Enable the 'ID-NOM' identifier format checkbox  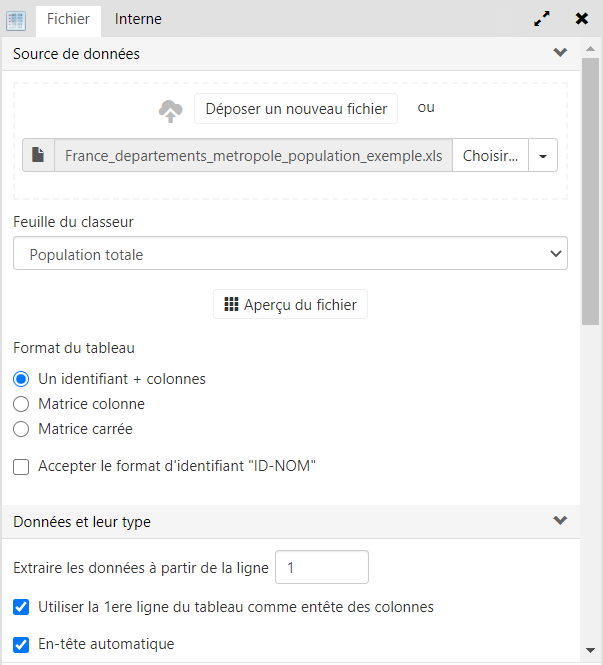21,466
